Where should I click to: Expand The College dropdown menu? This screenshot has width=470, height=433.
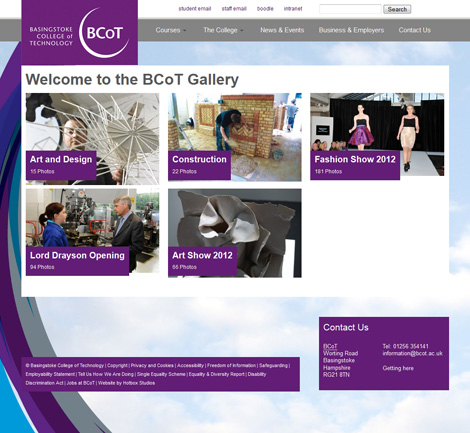(x=223, y=30)
